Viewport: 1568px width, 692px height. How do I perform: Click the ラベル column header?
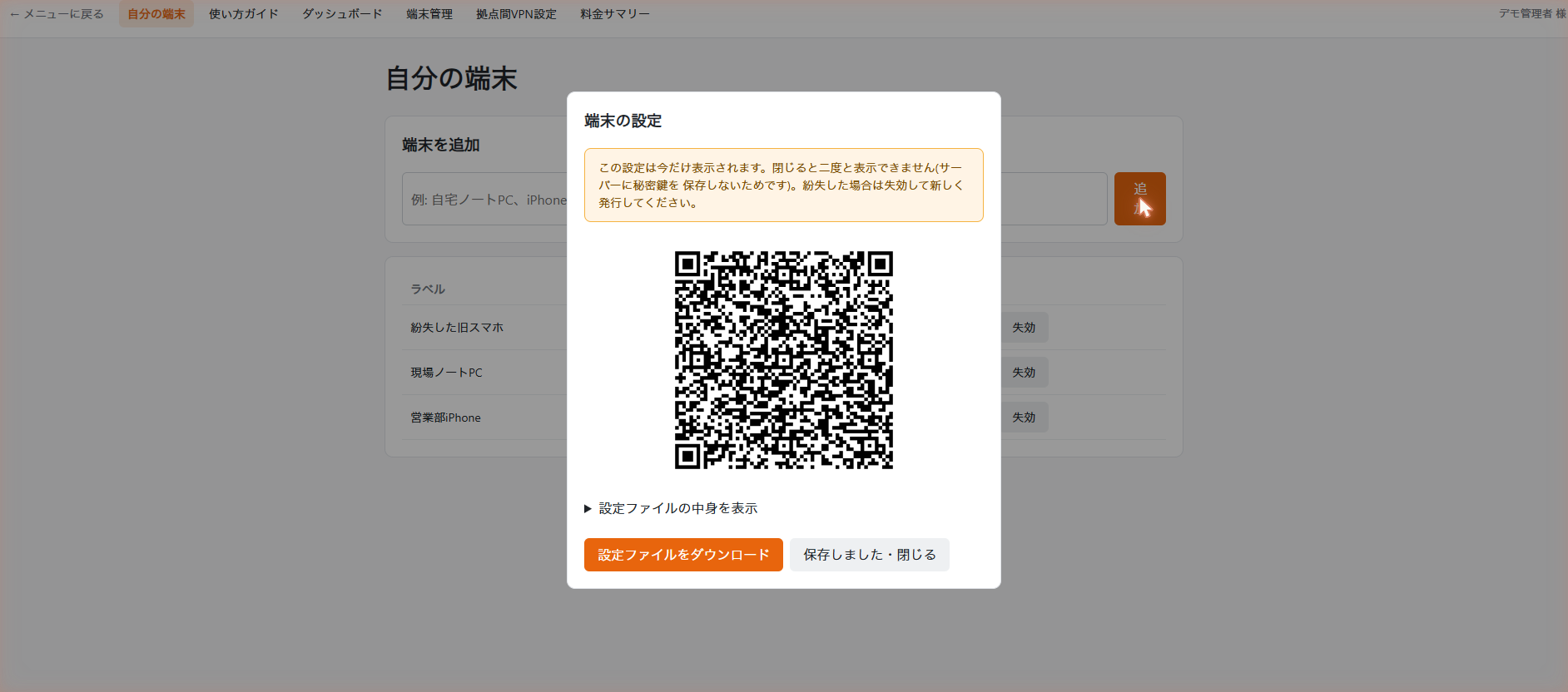[x=428, y=289]
